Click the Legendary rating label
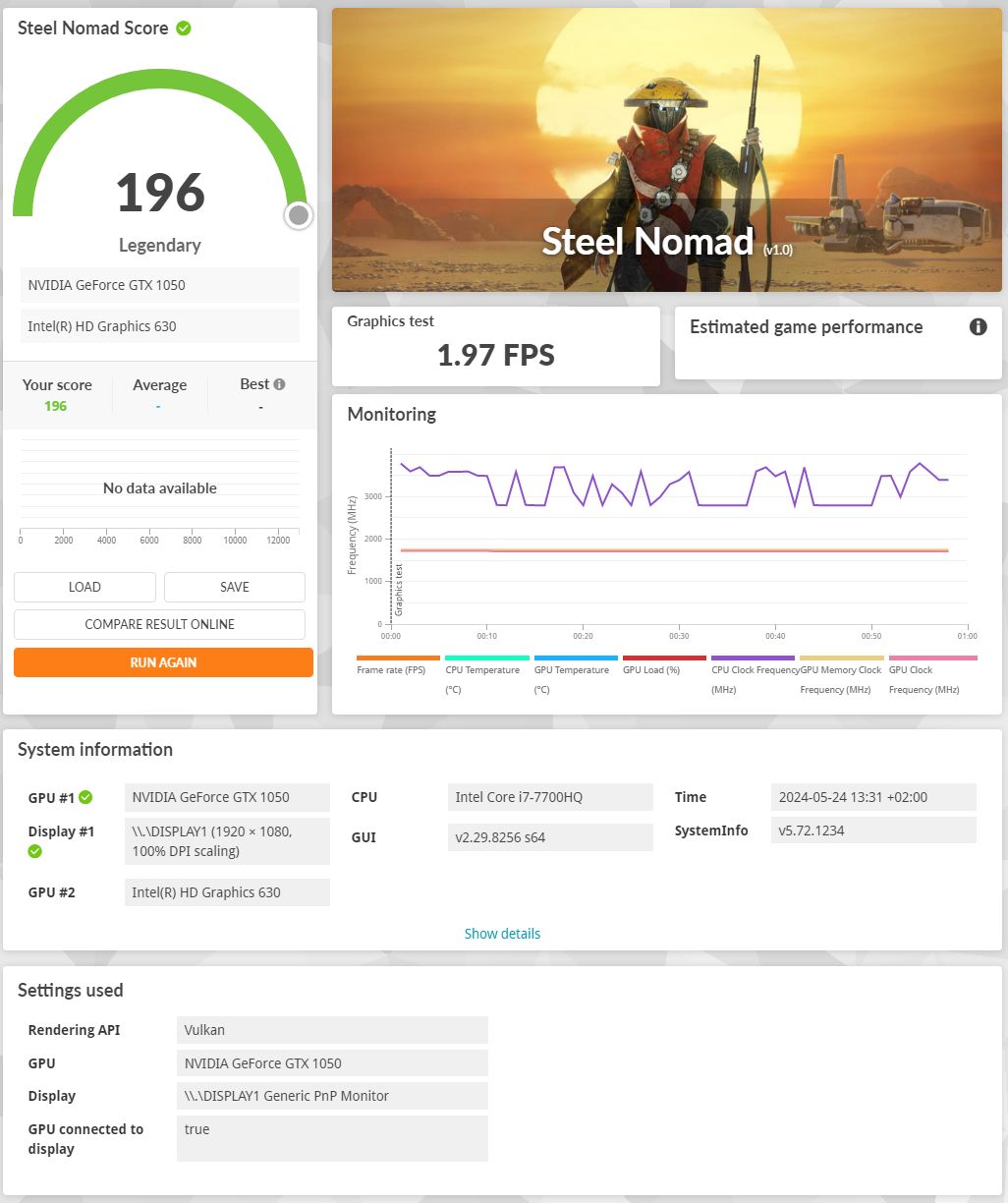 (160, 246)
